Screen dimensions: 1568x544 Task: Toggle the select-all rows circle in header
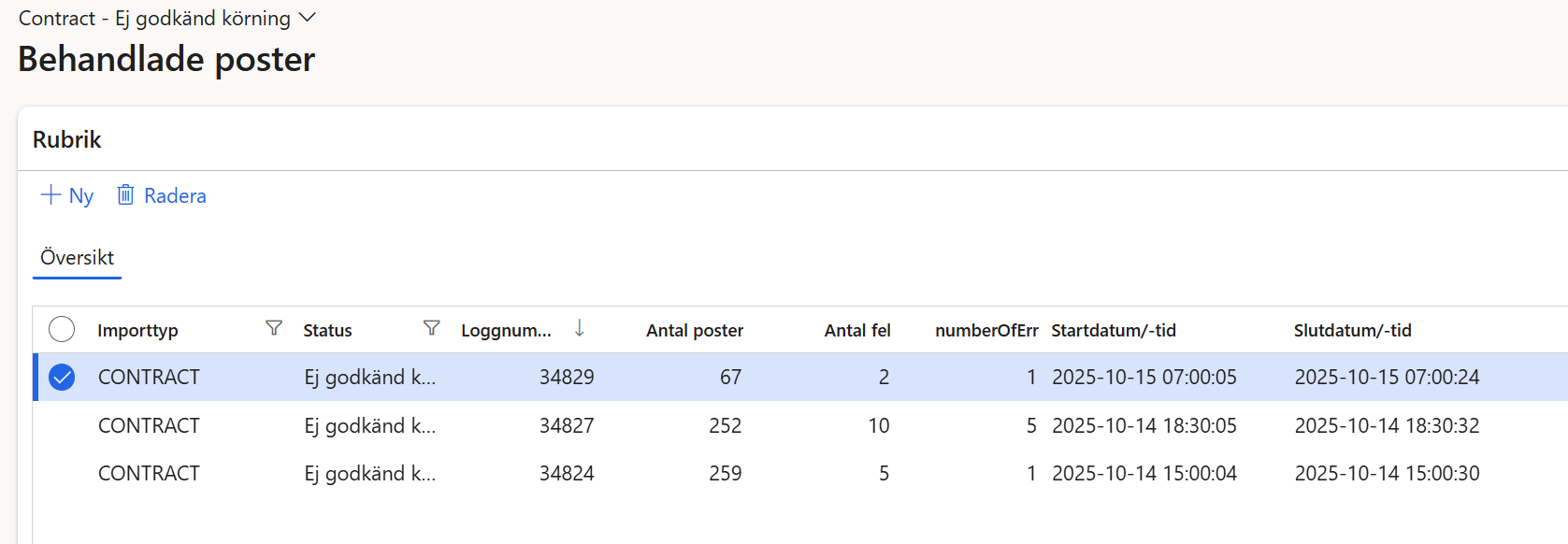[62, 329]
